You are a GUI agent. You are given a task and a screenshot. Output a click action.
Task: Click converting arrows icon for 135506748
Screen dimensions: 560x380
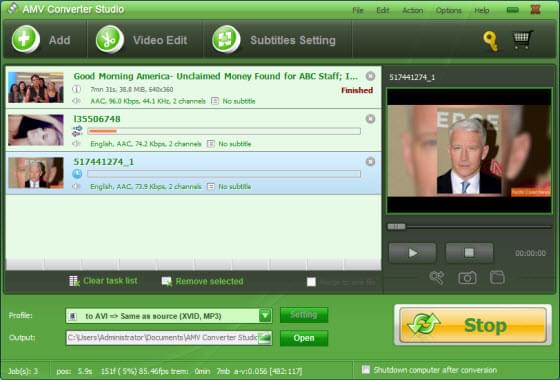click(x=77, y=131)
